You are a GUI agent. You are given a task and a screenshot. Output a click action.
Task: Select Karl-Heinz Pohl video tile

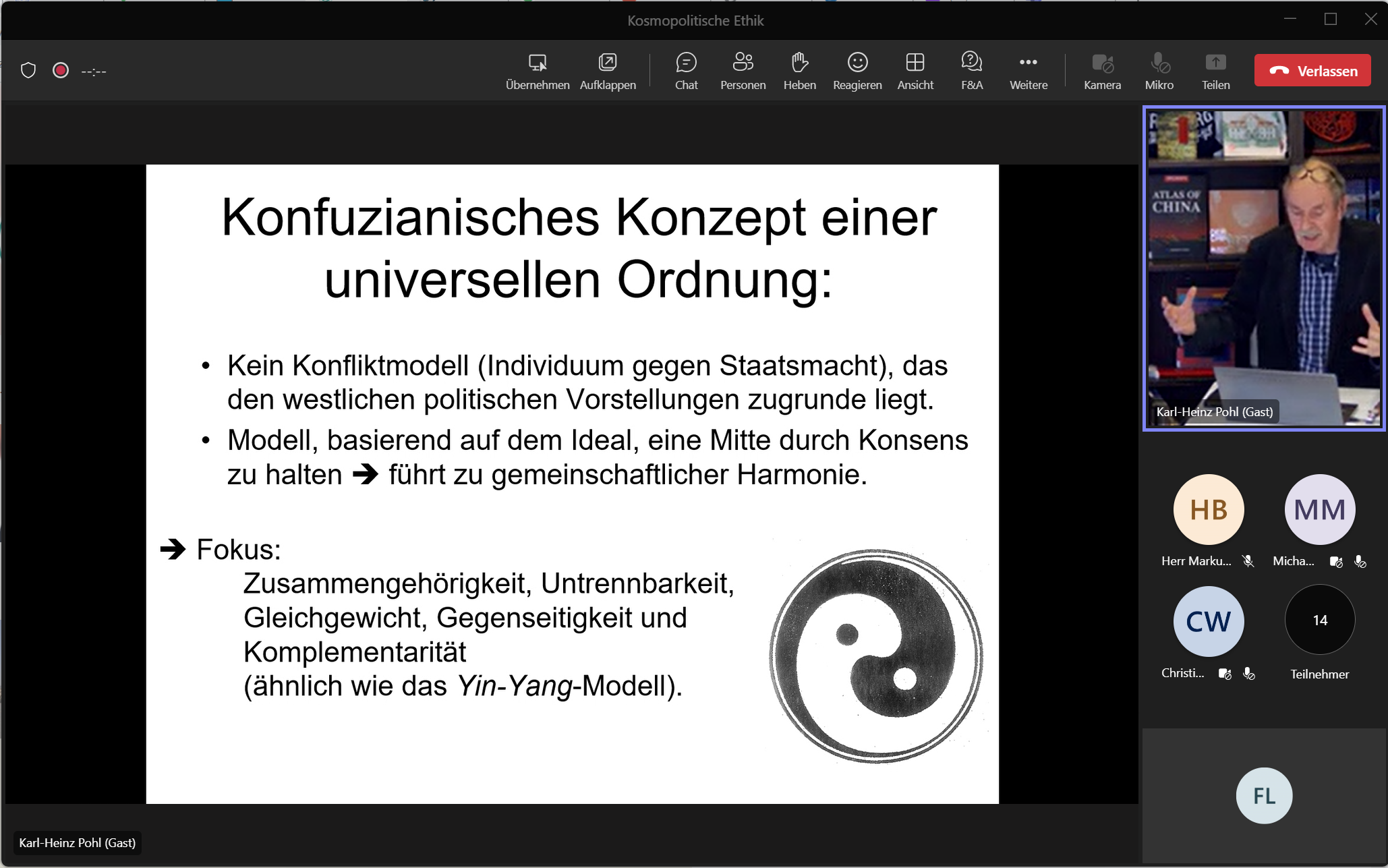click(1263, 268)
